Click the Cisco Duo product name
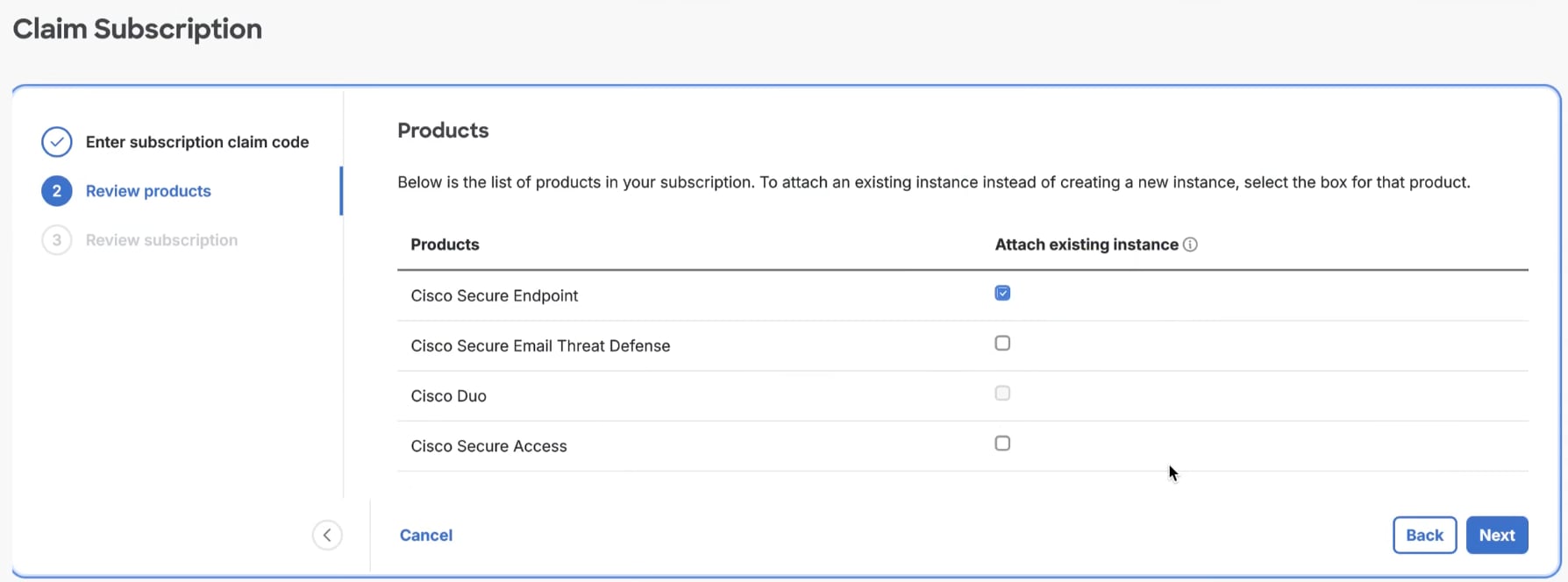The height and width of the screenshot is (582, 1568). [448, 396]
